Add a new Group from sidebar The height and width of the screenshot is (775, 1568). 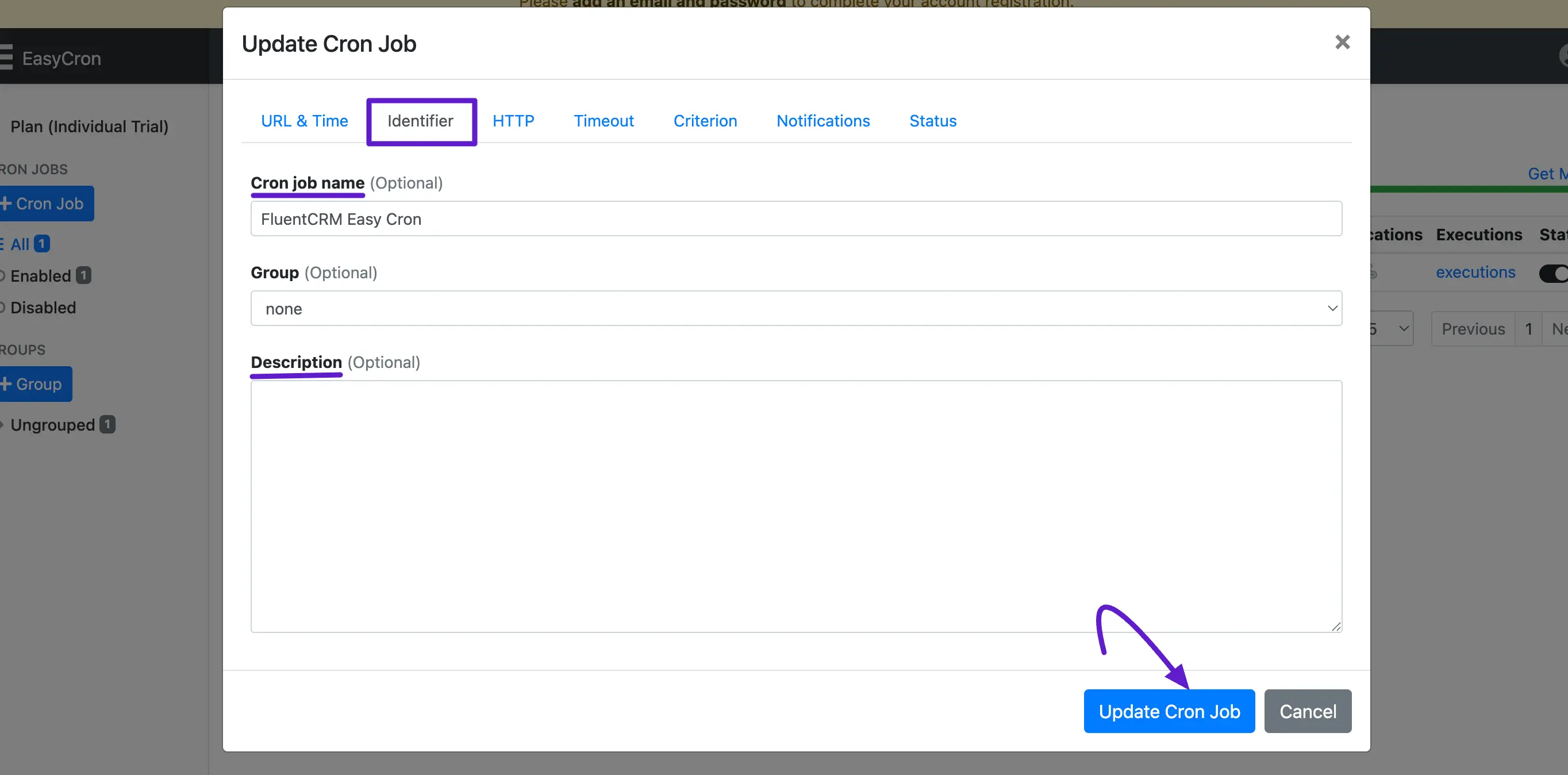tap(34, 384)
